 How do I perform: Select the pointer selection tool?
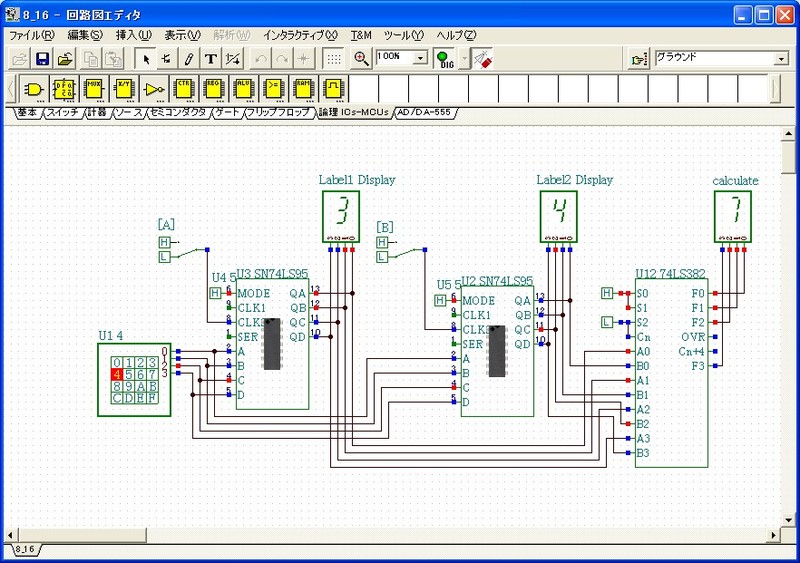[146, 59]
